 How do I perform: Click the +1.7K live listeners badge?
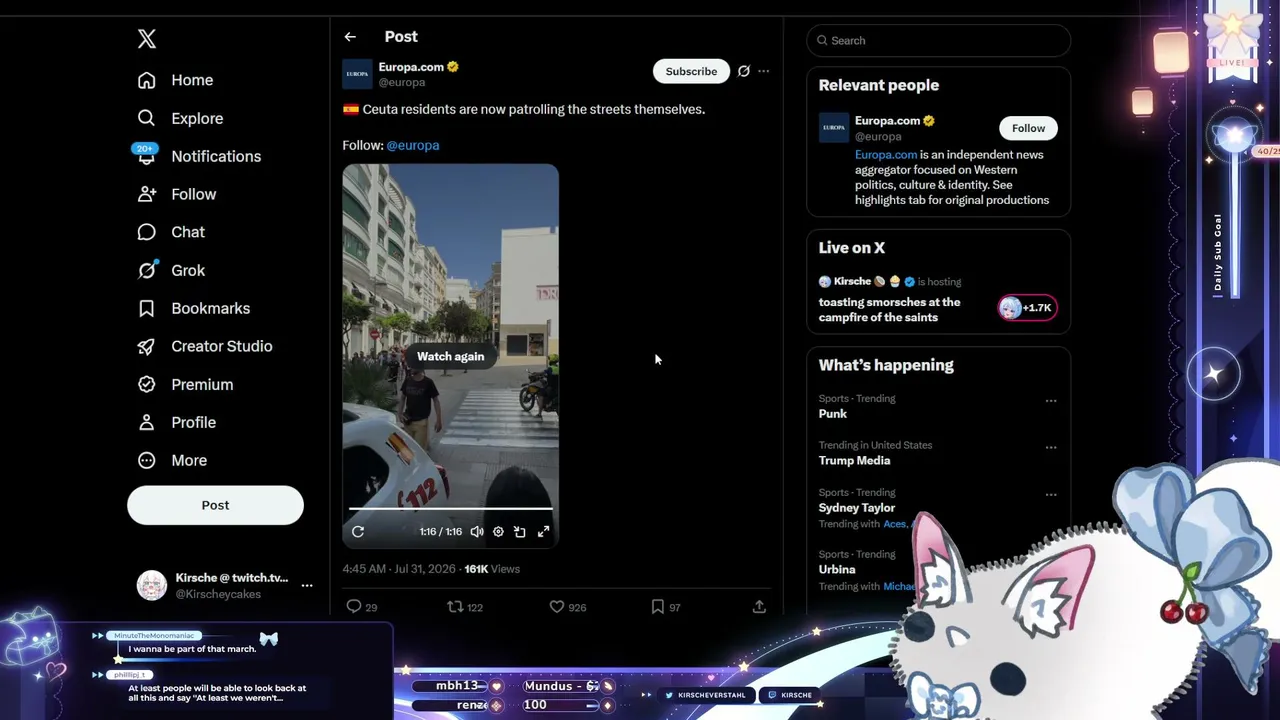(1027, 308)
